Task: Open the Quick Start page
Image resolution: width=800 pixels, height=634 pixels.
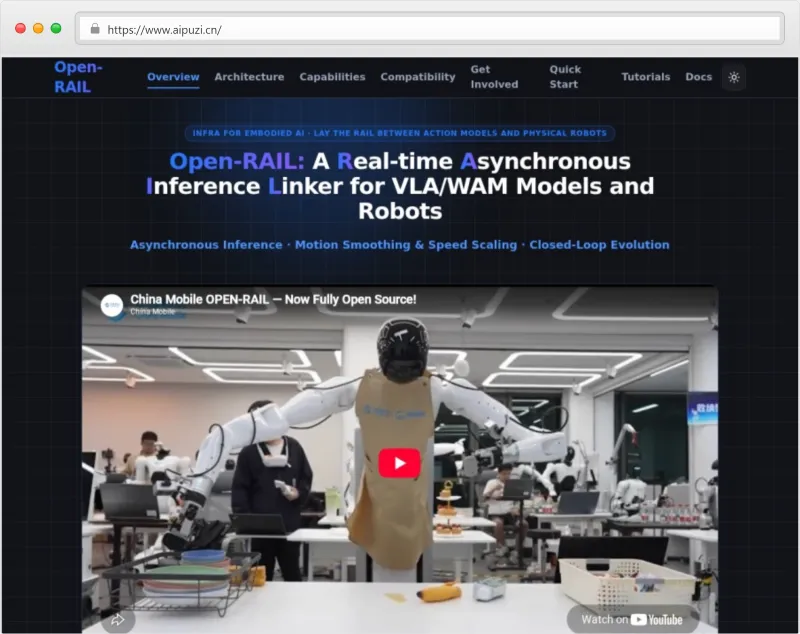Action: click(x=565, y=77)
